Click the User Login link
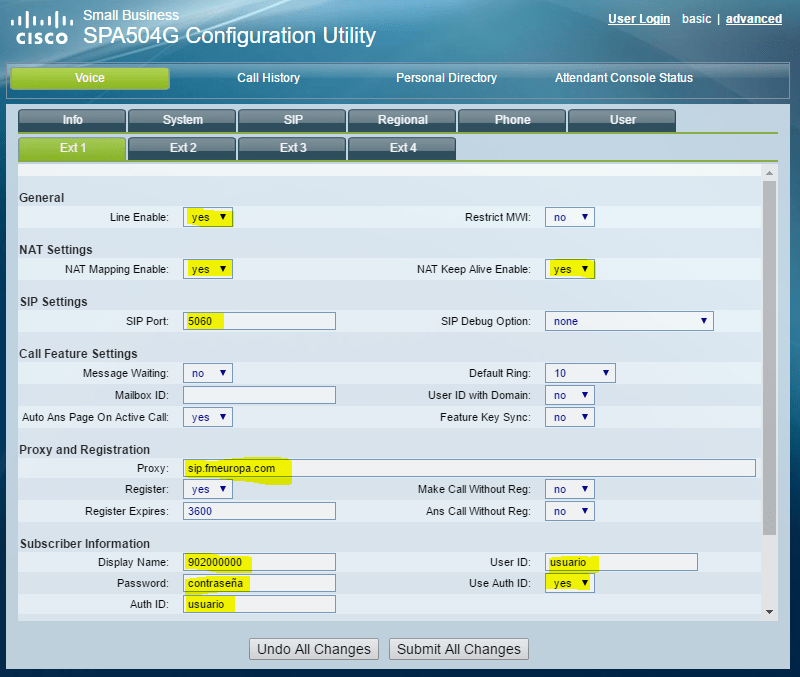 coord(639,19)
